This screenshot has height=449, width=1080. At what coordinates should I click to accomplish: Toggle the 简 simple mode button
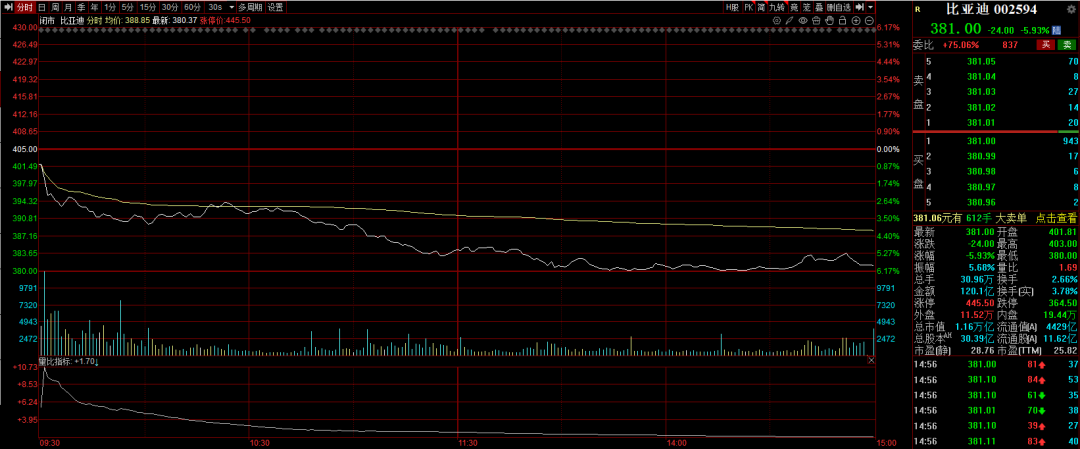(x=761, y=7)
